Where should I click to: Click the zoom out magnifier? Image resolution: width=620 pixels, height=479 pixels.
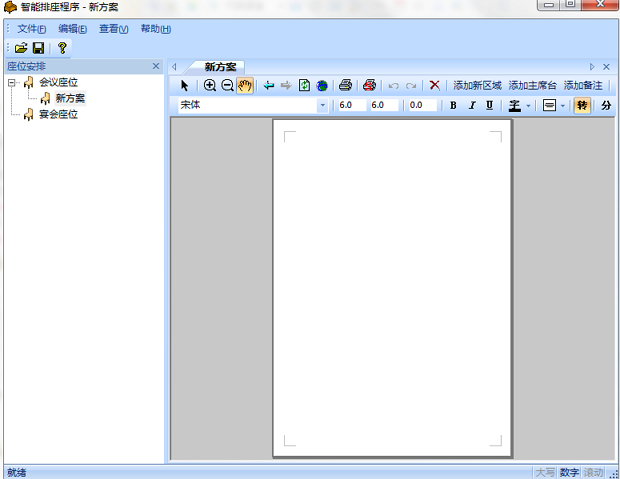click(227, 85)
